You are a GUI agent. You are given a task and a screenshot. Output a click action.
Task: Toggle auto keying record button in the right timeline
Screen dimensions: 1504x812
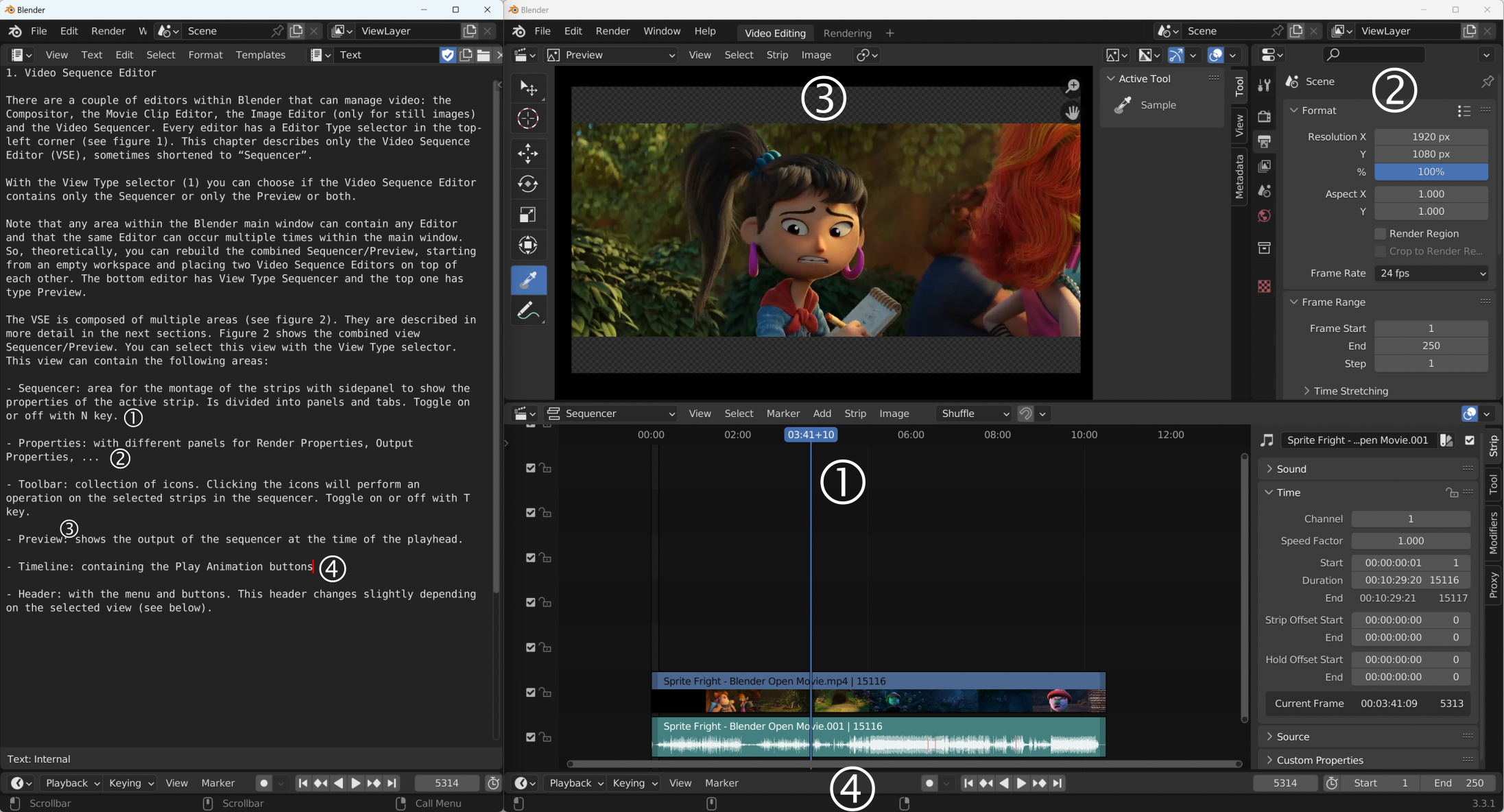tap(929, 783)
